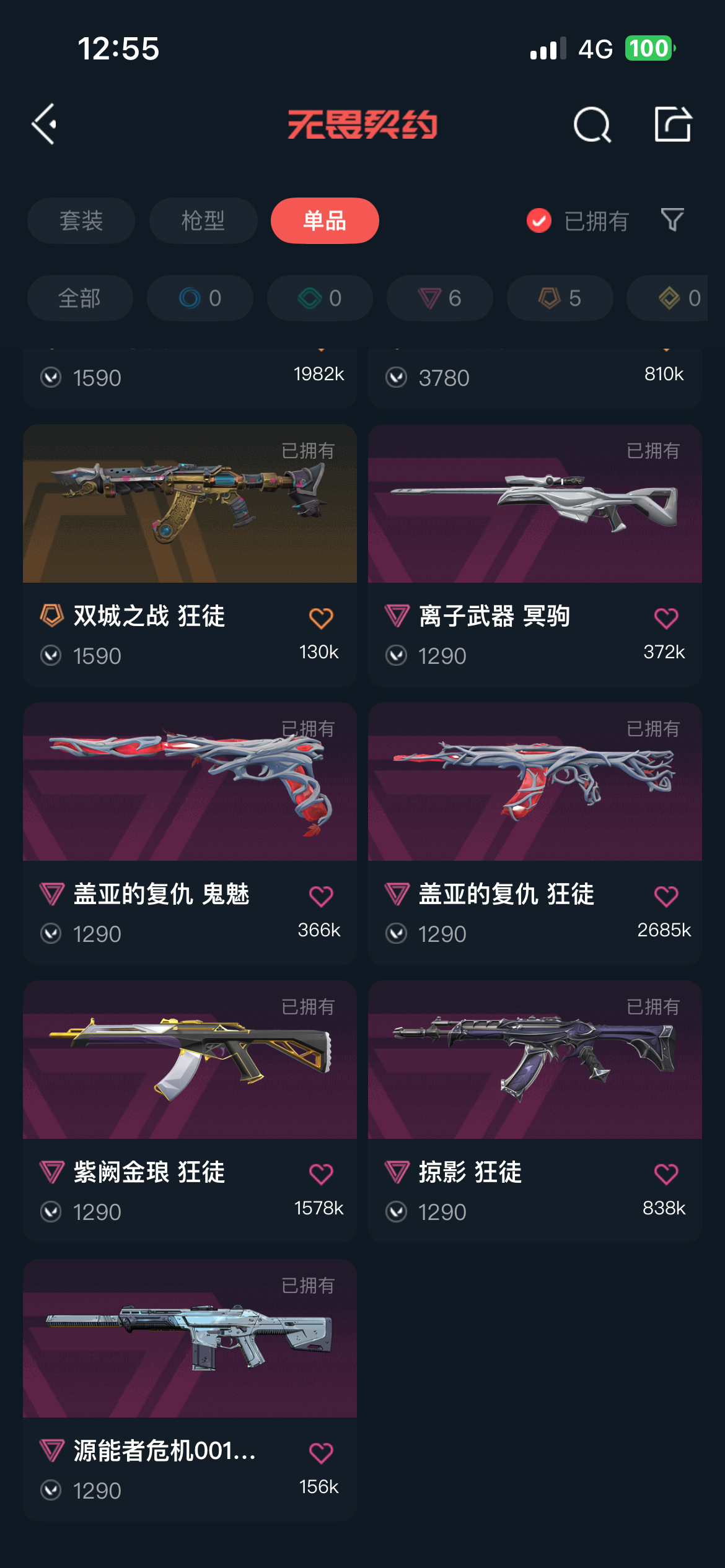Filter by purple triangle tier with 6
The height and width of the screenshot is (1568, 725).
[440, 298]
